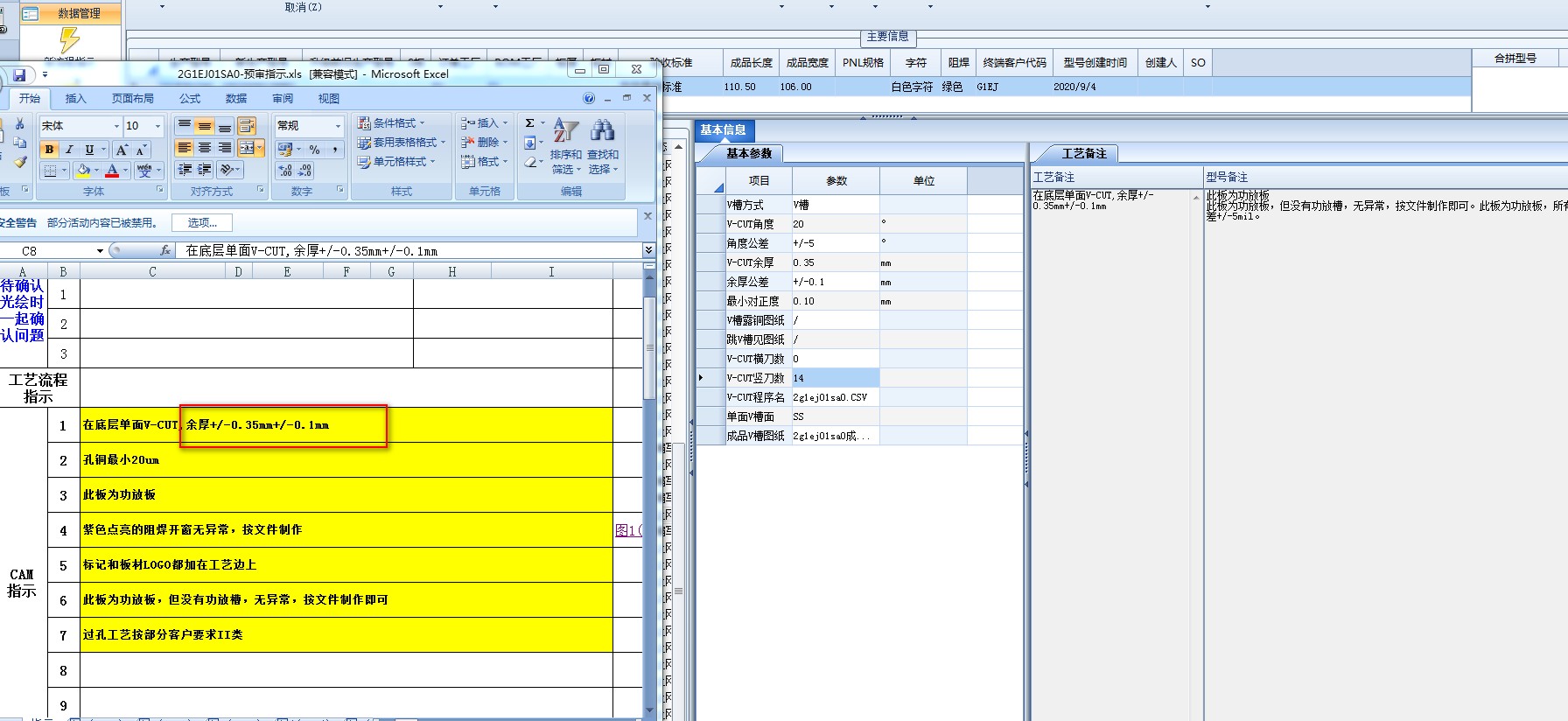1568x721 pixels.
Task: Switch to the 插入 ribbon tab
Action: point(76,99)
